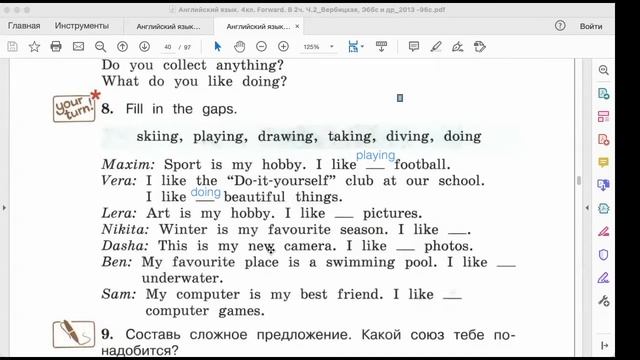This screenshot has height=360, width=640.
Task: Click the vertical scrollbar thumb
Action: click(x=579, y=180)
